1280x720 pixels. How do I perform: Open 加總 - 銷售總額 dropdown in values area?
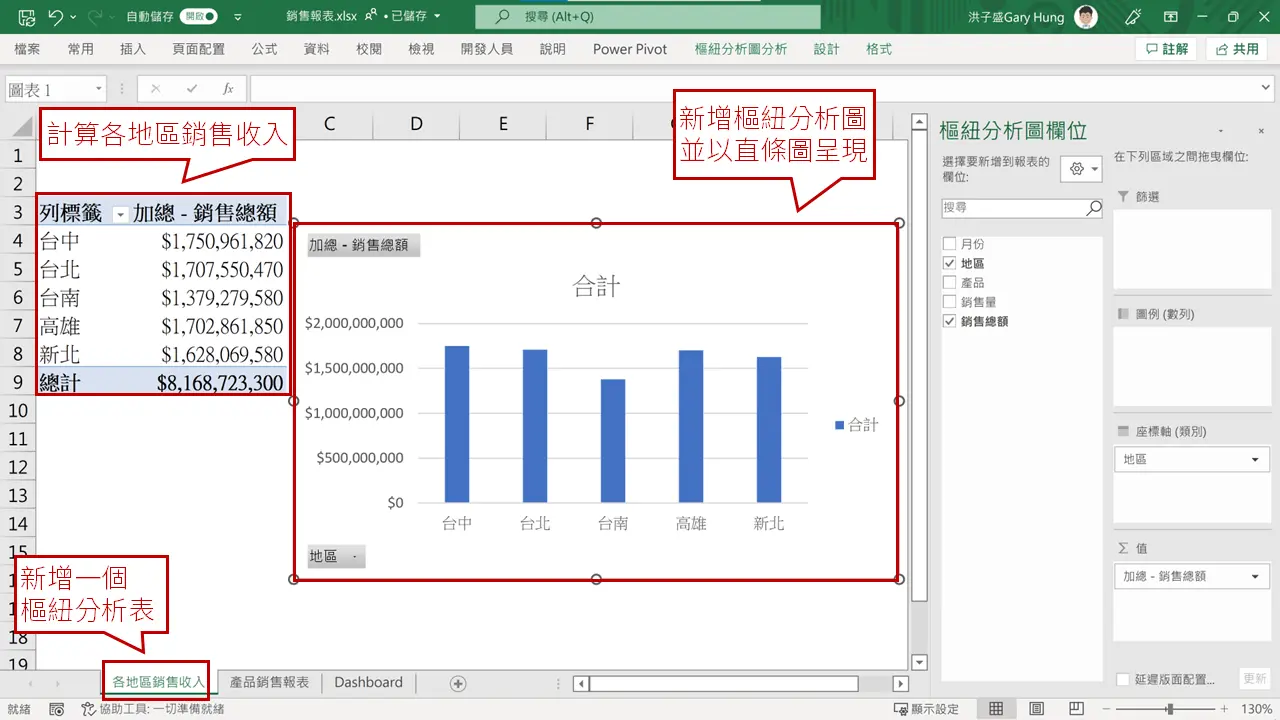coord(1256,576)
